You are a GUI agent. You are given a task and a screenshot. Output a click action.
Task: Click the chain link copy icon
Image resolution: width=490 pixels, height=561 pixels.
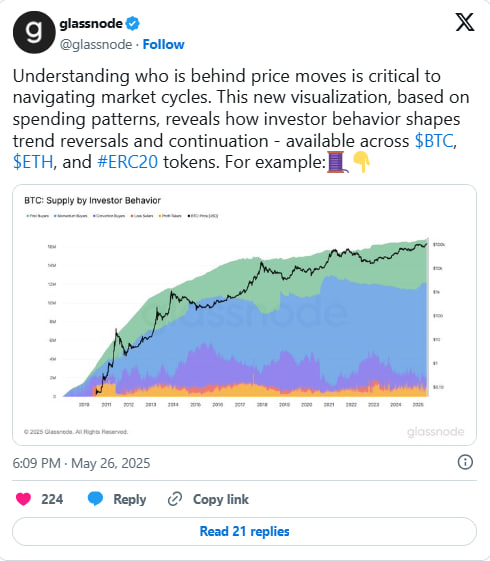coord(175,499)
